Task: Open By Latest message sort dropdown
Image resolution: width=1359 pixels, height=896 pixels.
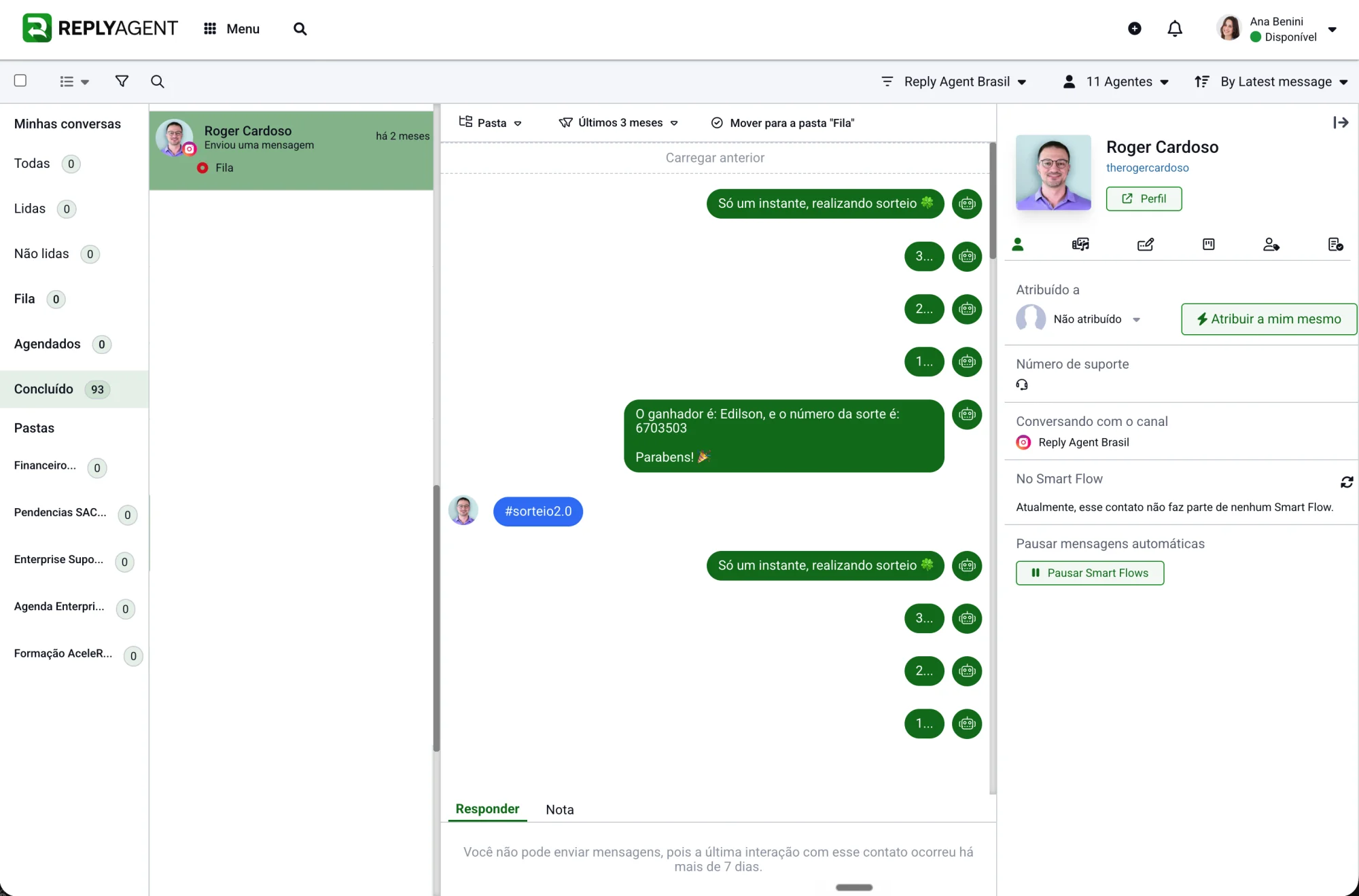Action: tap(1271, 82)
